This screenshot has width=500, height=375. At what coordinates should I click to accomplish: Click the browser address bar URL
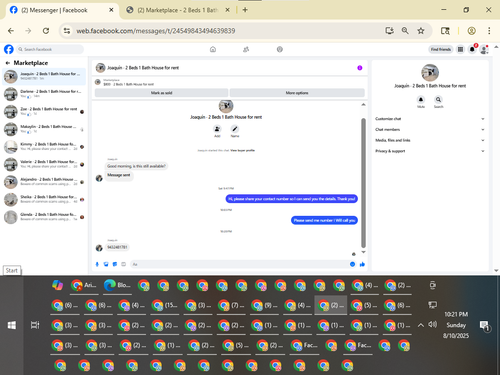156,31
